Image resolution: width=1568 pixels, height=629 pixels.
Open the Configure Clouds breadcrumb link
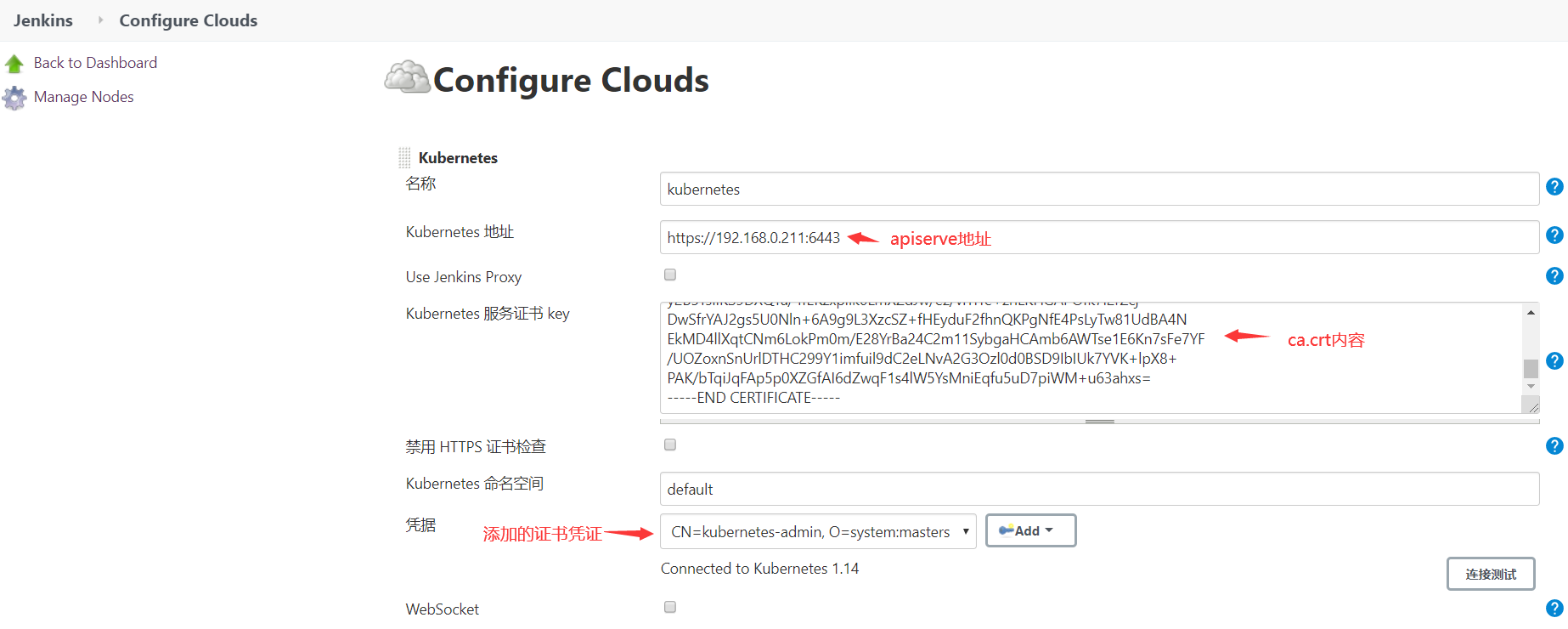tap(189, 20)
